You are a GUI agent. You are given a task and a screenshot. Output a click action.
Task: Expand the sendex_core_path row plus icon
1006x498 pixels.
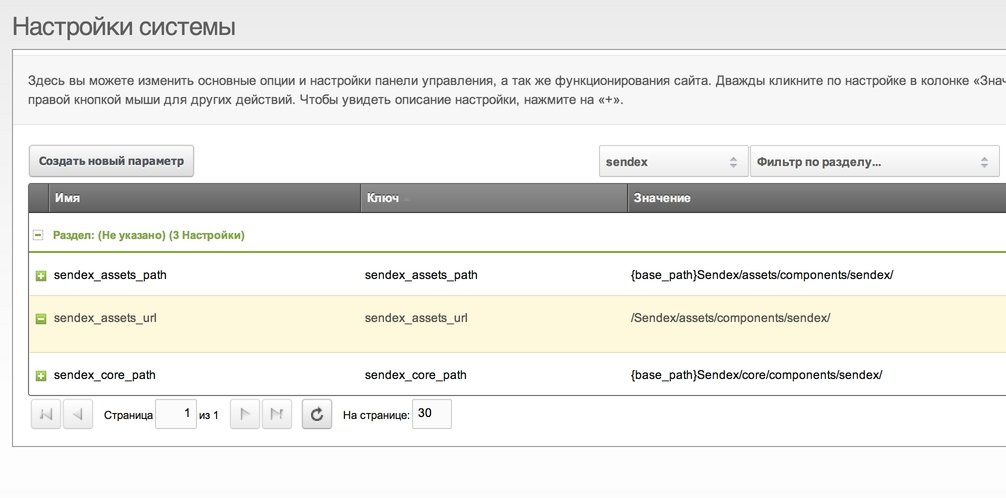(x=41, y=376)
